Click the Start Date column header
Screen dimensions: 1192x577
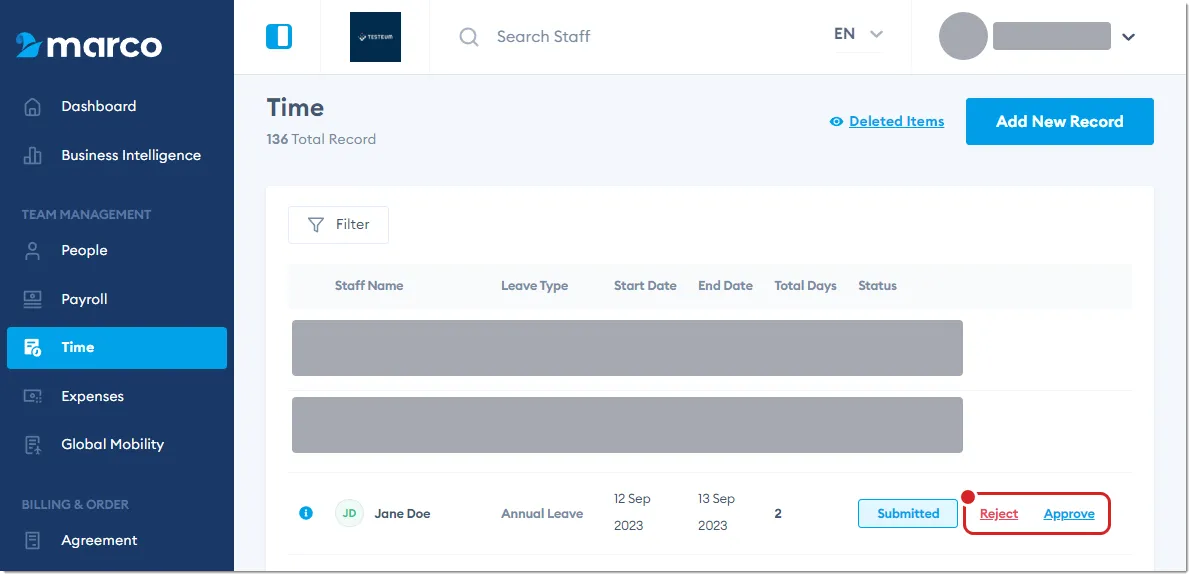click(x=645, y=286)
